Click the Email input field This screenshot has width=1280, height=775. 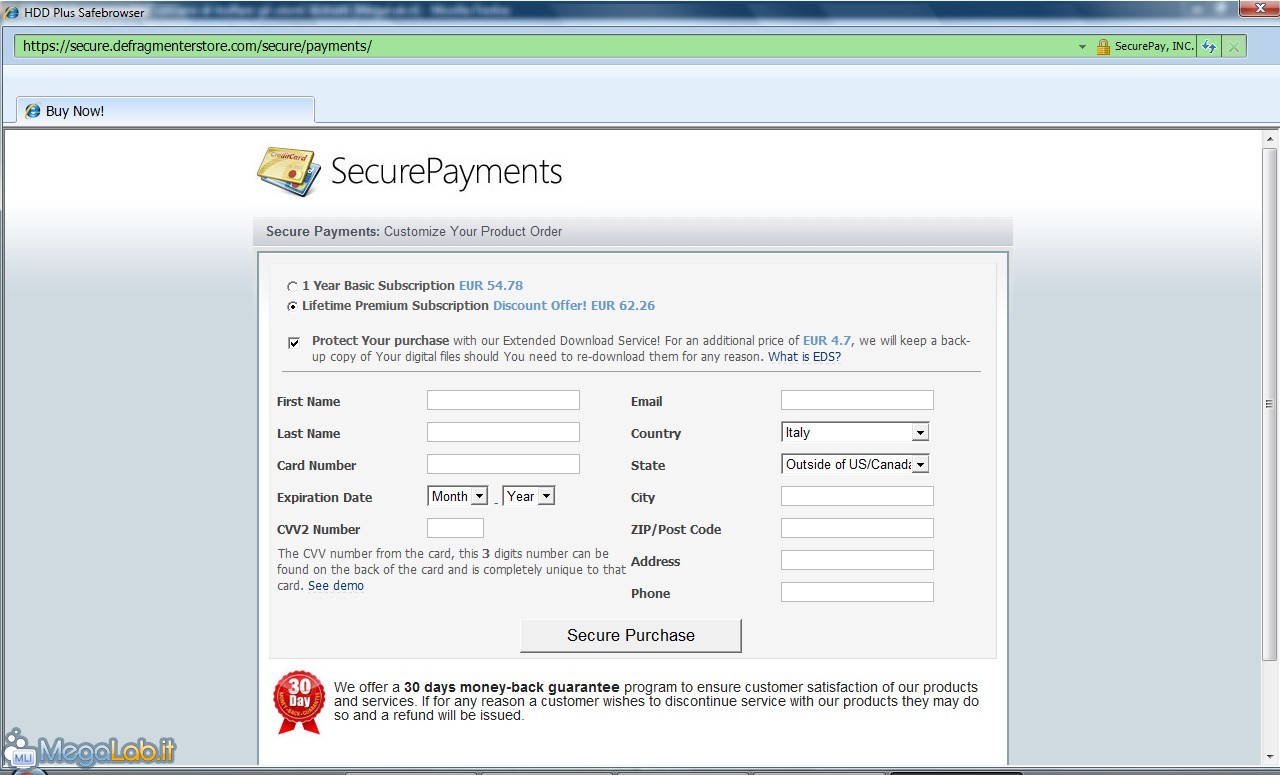(857, 400)
